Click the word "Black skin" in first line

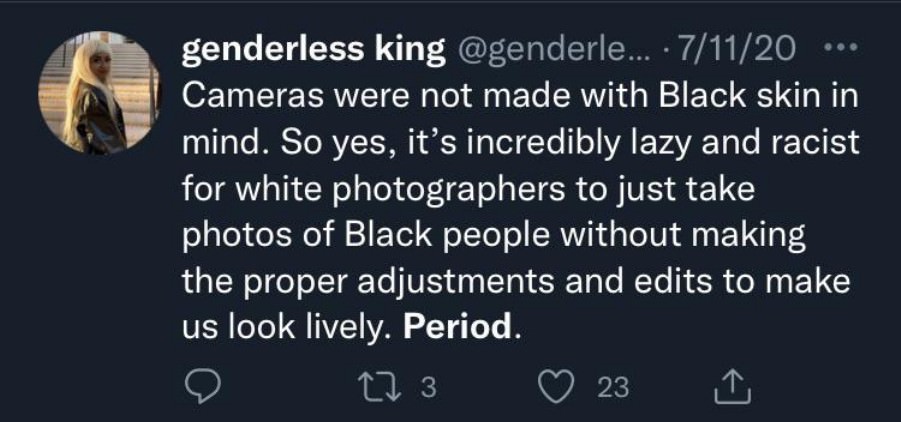[x=728, y=97]
